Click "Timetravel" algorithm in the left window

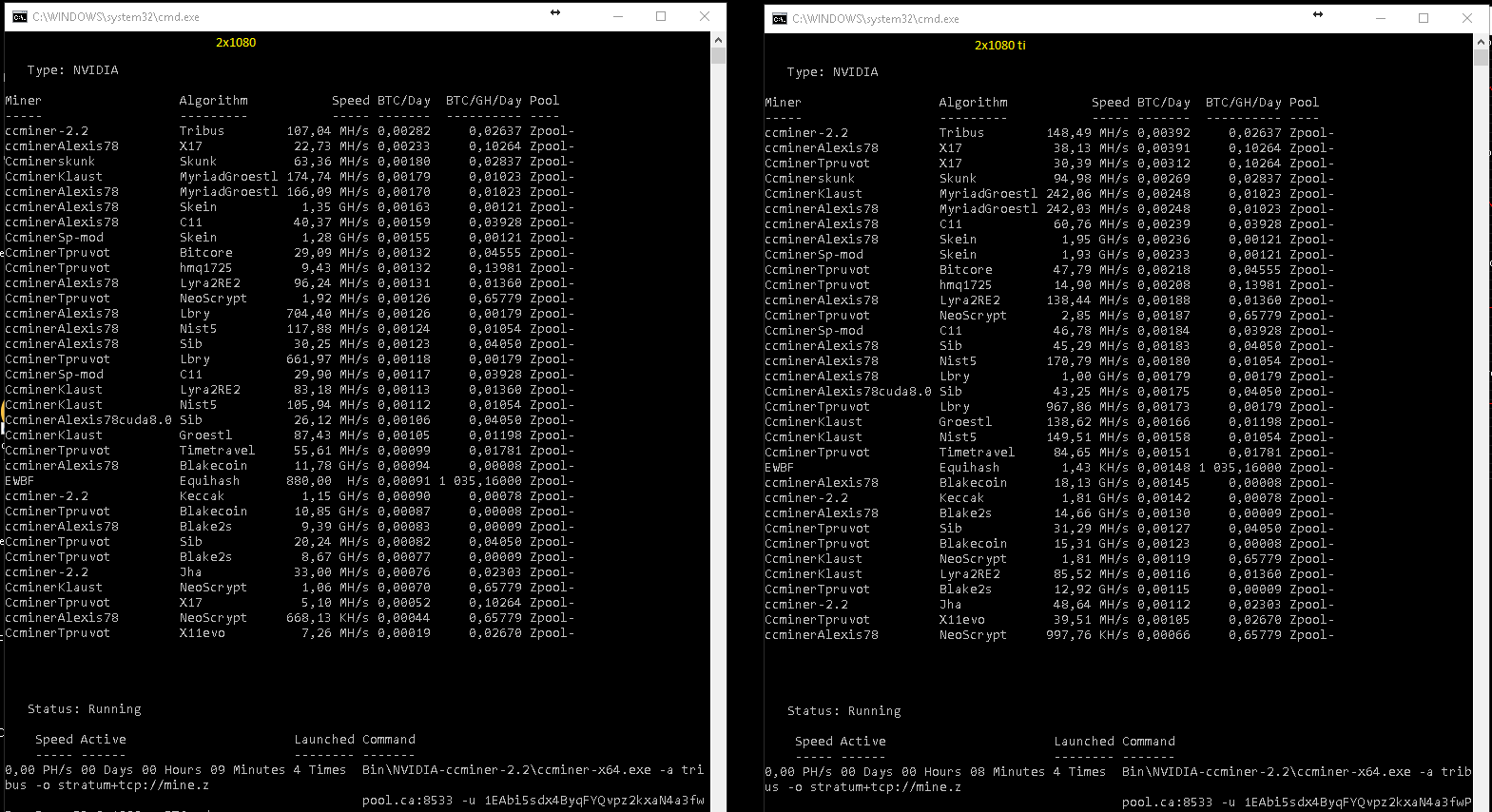218,451
